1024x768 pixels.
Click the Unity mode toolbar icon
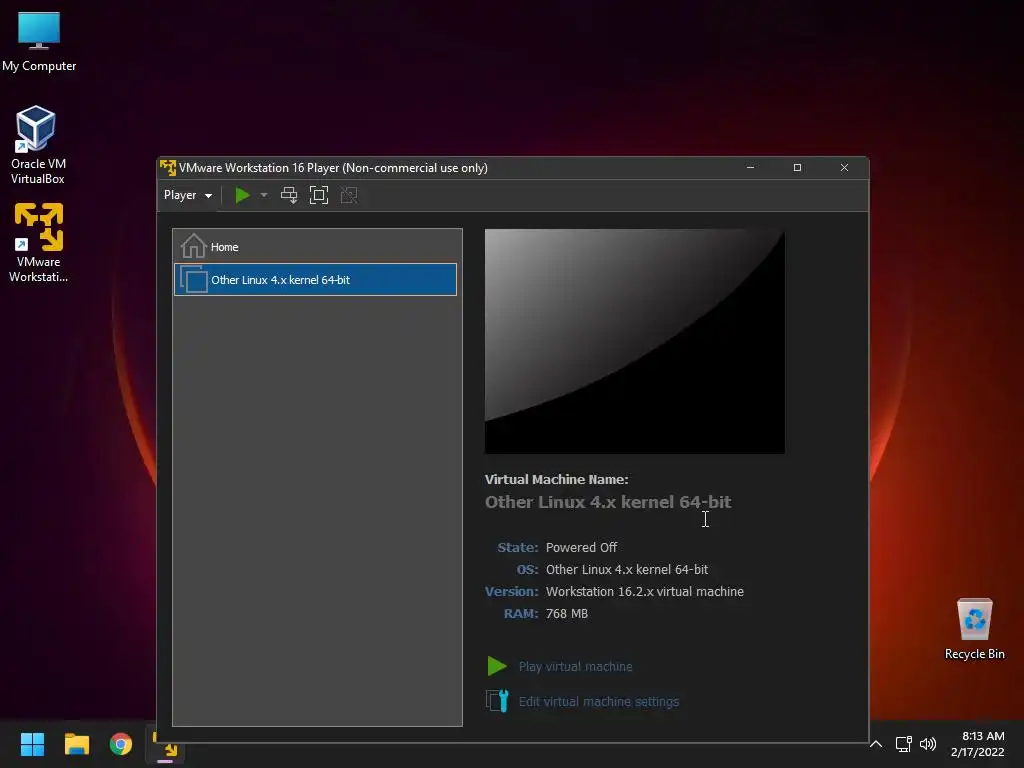coord(349,195)
